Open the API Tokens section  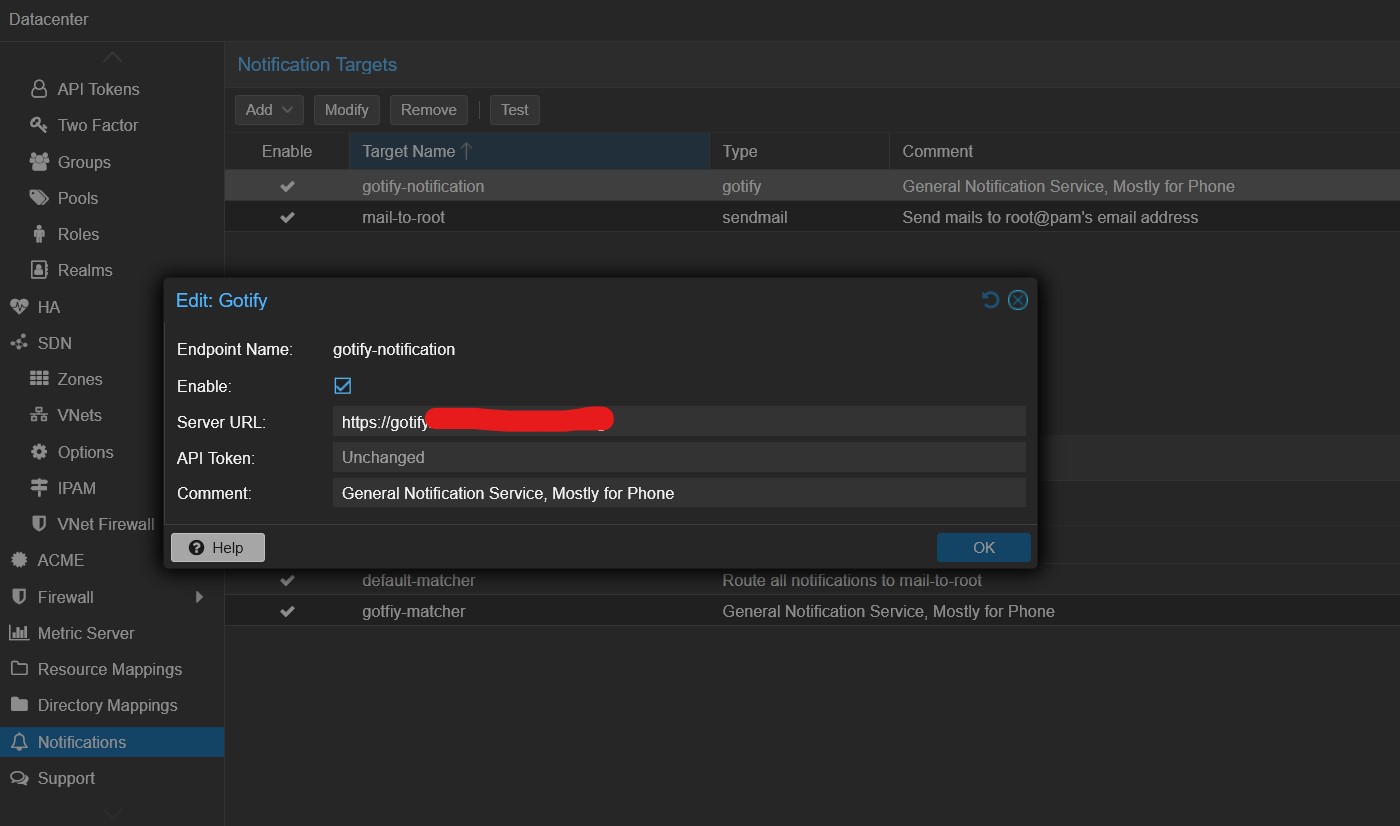click(x=98, y=89)
